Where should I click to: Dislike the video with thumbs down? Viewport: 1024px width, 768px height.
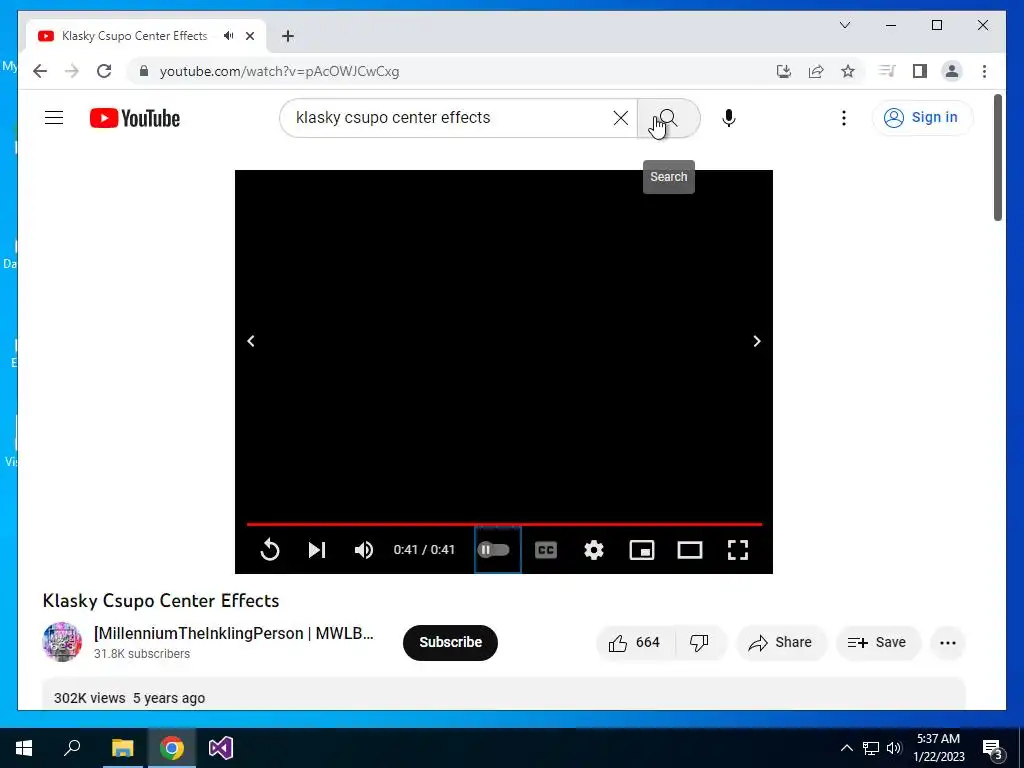[699, 643]
